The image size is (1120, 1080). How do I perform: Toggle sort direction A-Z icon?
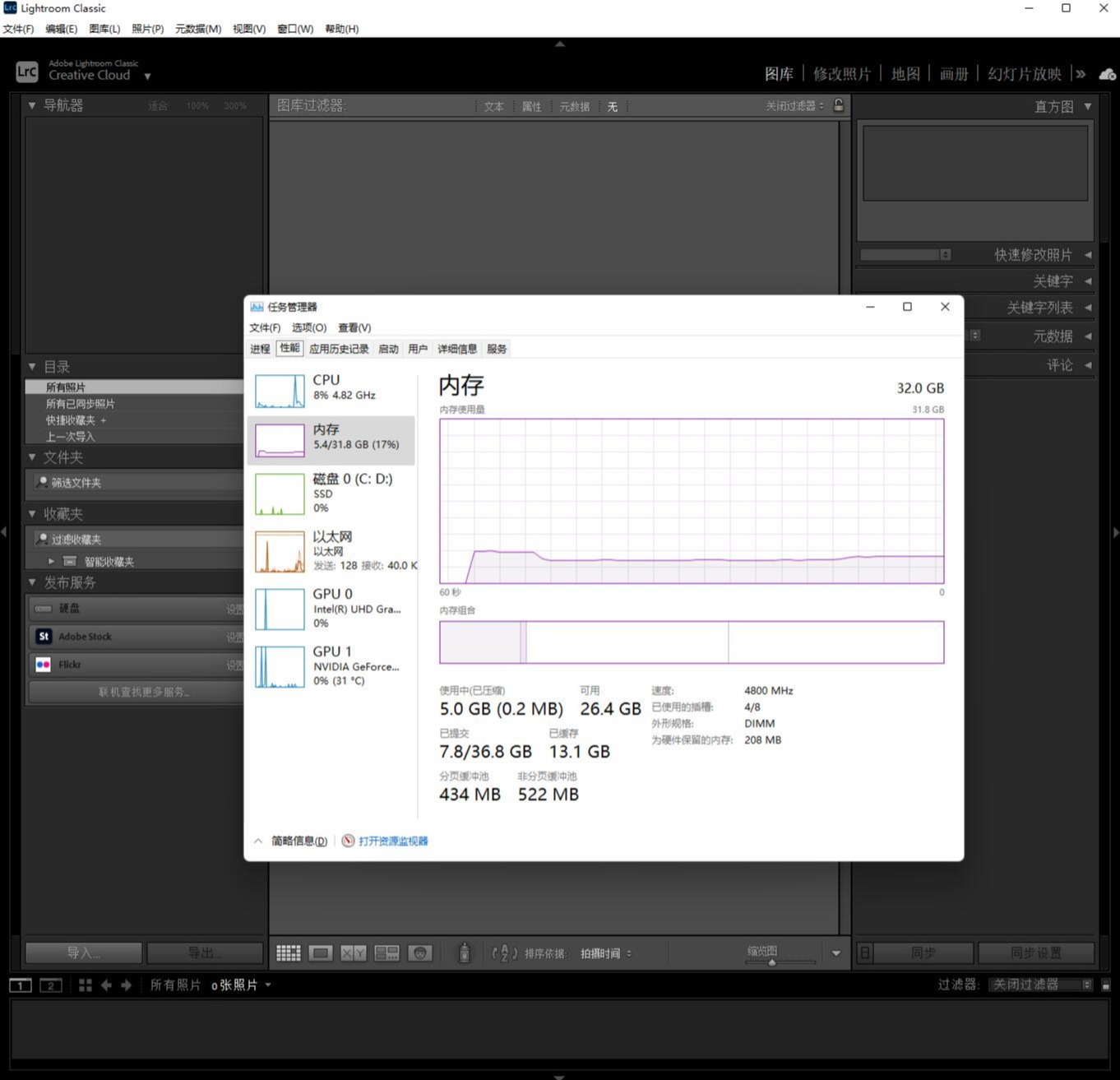click(x=504, y=953)
